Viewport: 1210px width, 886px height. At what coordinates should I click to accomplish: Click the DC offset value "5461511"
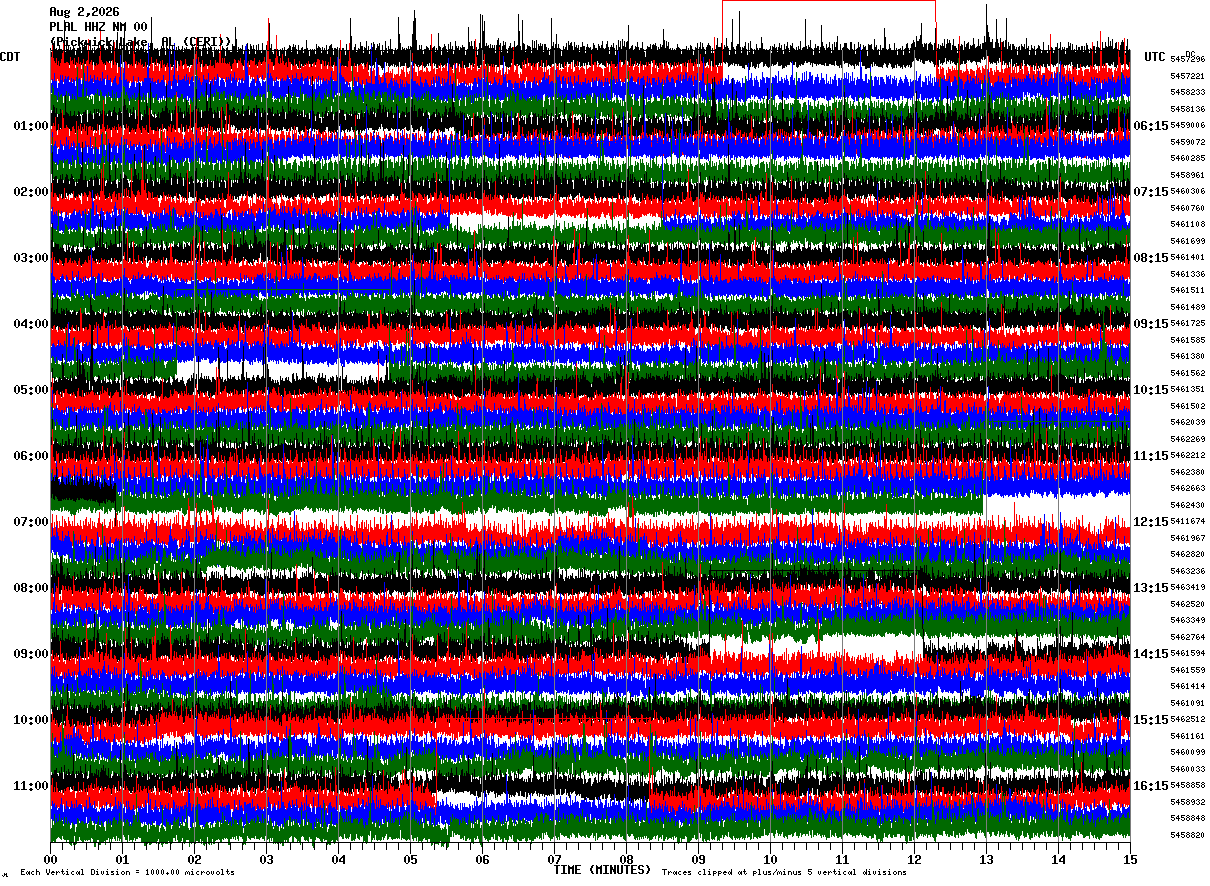tap(1187, 291)
